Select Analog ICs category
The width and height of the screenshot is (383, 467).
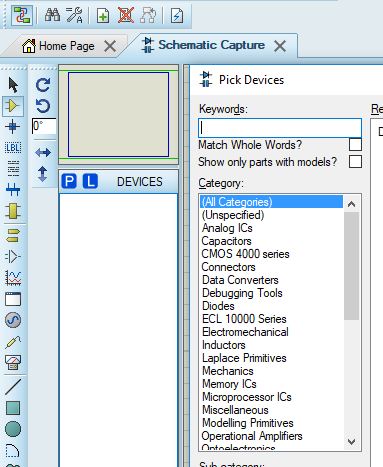[x=271, y=228]
